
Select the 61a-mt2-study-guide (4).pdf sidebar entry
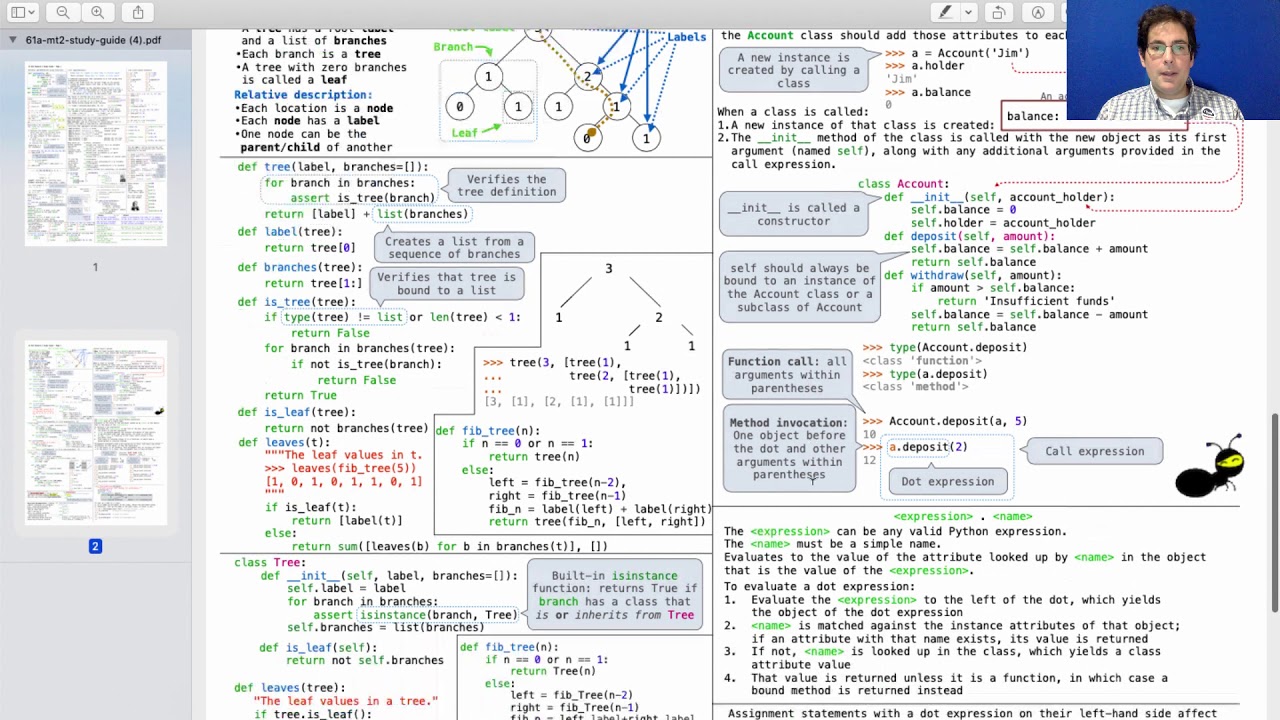click(95, 40)
